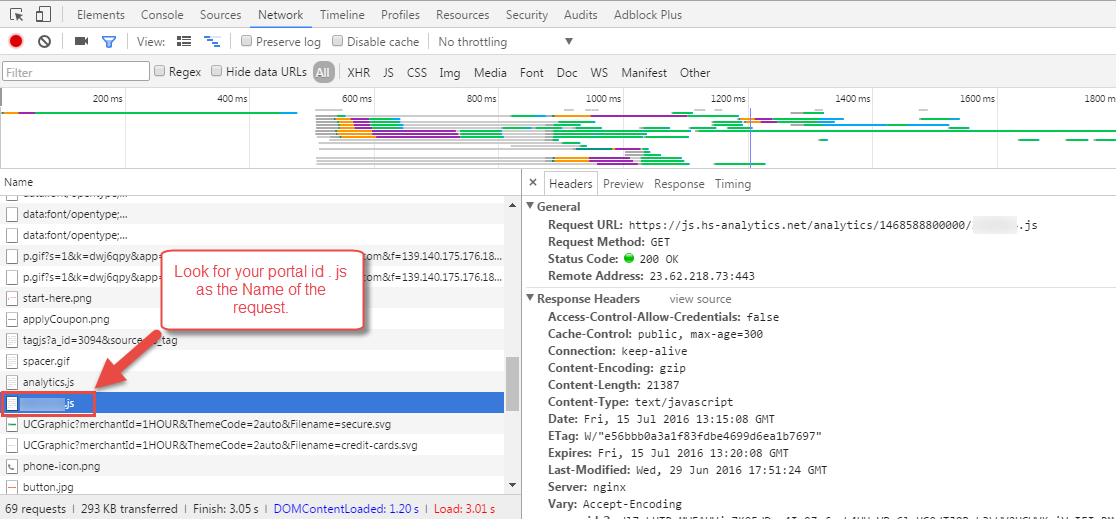Collapse the General section

coord(530,207)
